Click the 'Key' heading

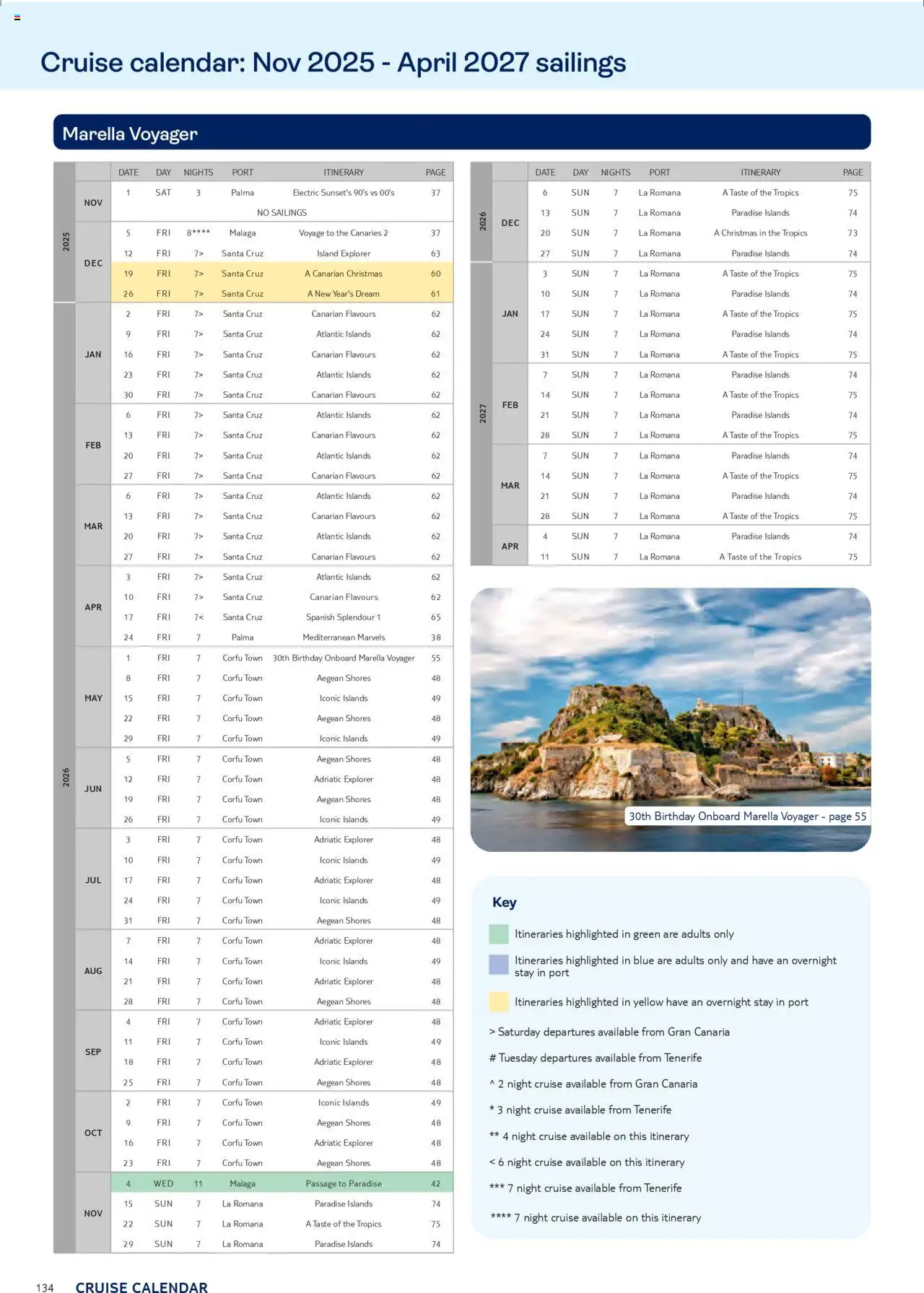[505, 902]
